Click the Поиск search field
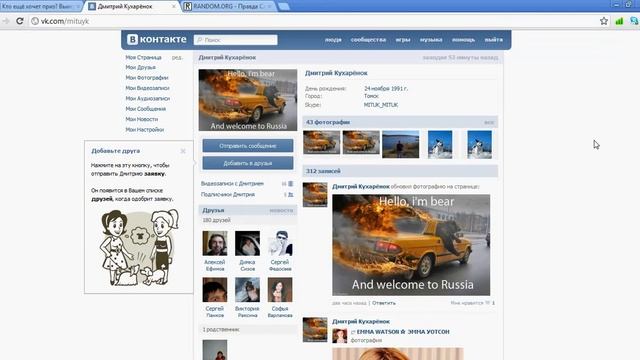Screen dimensions: 640x360 [x=236, y=40]
